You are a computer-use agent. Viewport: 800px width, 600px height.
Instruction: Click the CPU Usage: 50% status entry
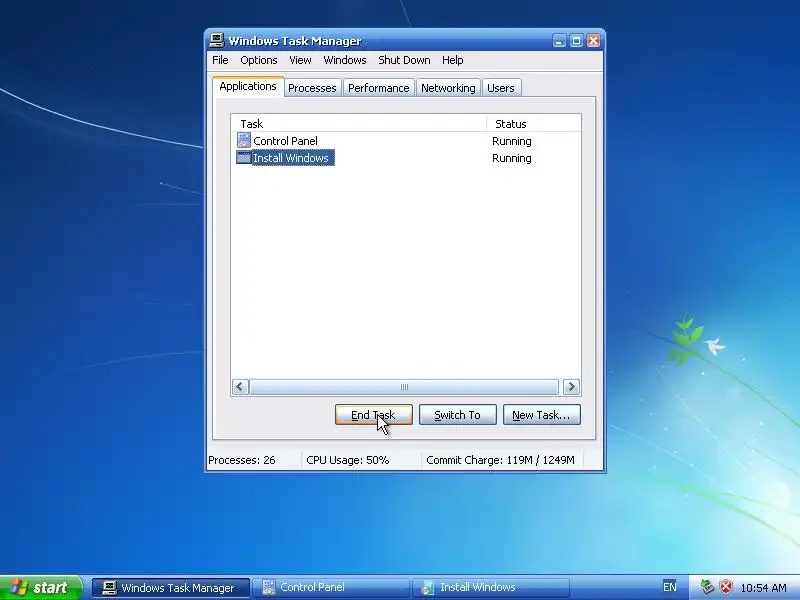point(348,460)
